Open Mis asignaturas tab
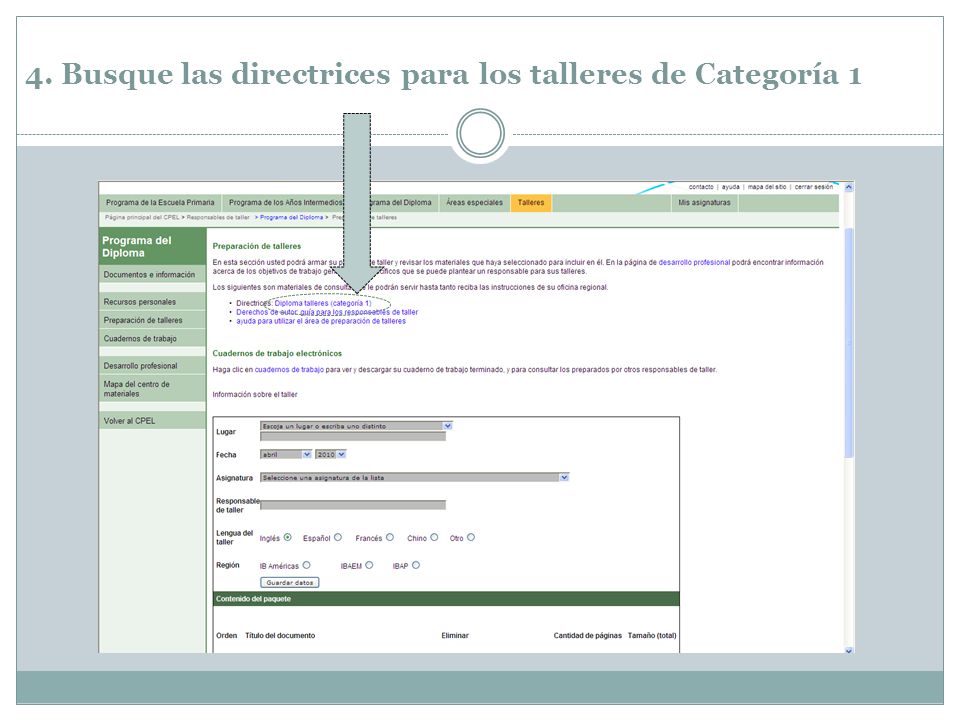 704,203
